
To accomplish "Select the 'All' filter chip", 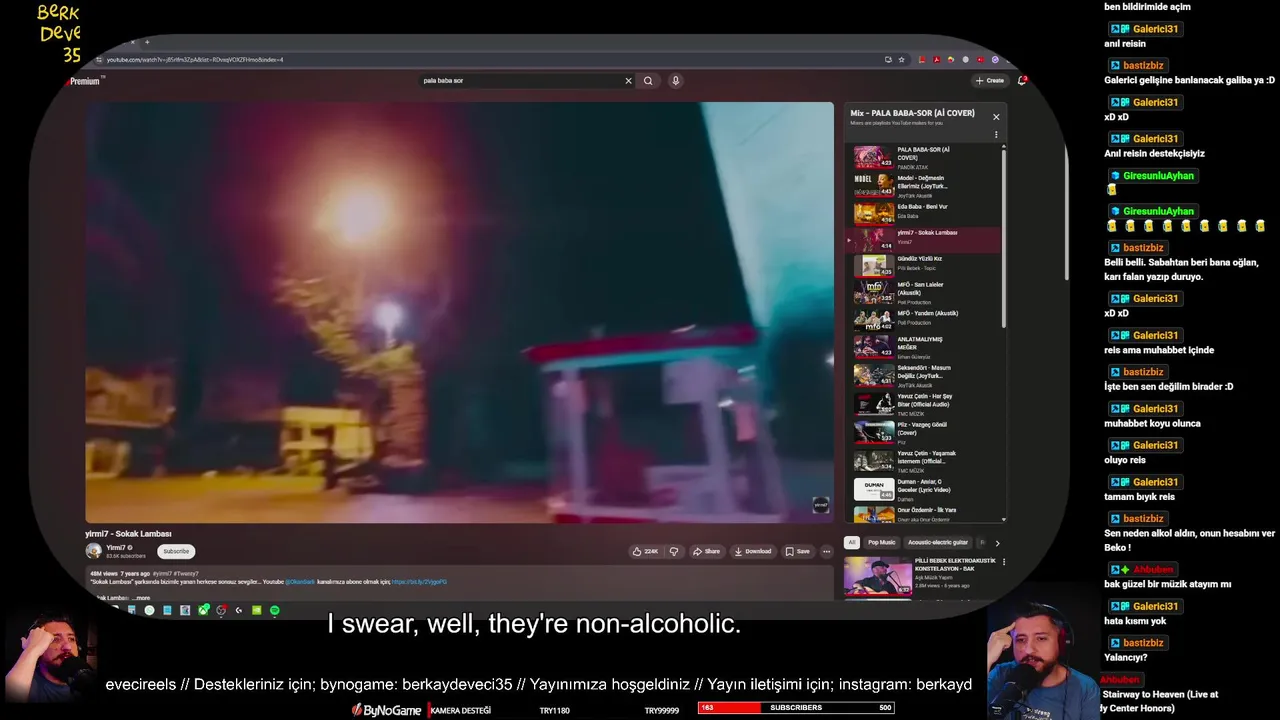I will coord(852,543).
